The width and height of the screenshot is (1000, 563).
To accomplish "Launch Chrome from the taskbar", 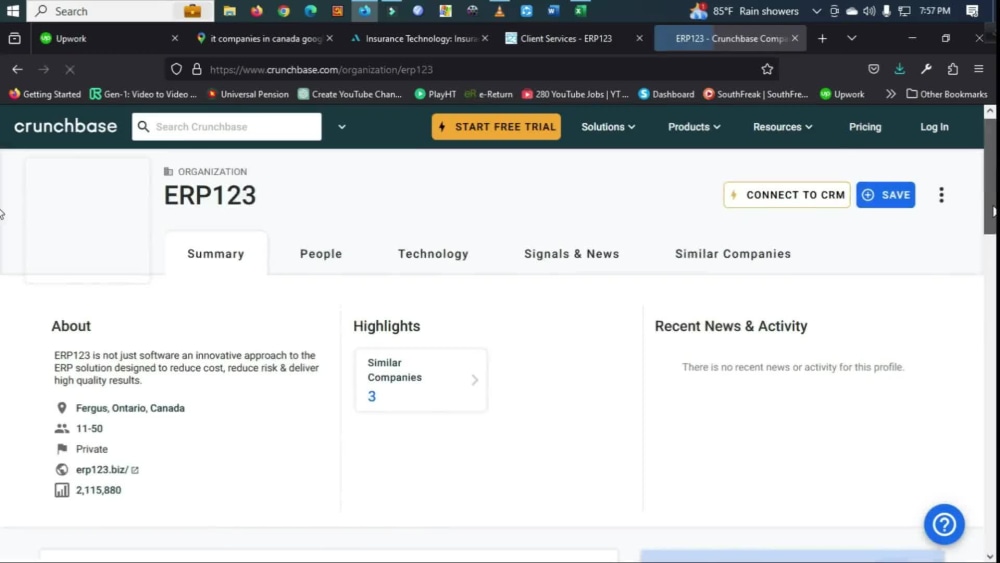I will 283,11.
